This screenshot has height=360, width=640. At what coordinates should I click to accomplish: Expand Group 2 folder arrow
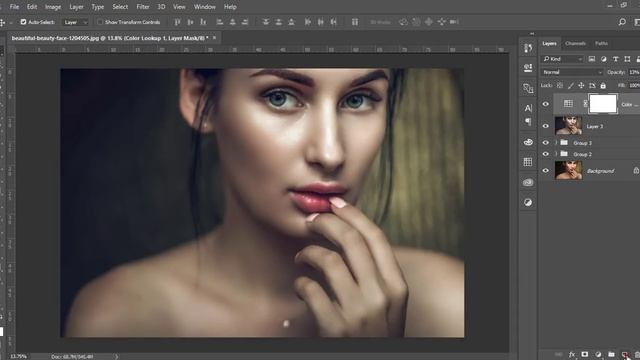point(556,154)
